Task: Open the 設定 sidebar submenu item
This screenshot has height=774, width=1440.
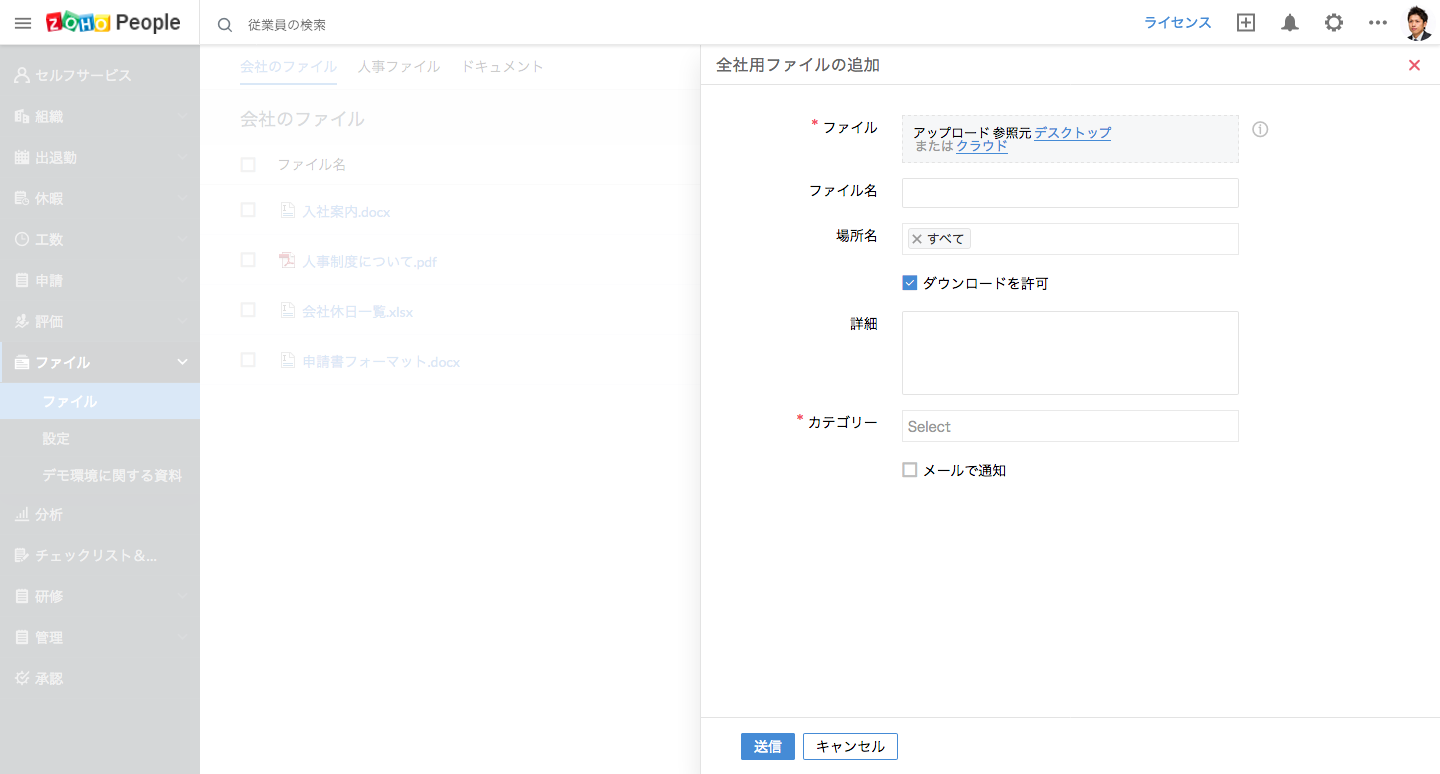Action: 56,439
